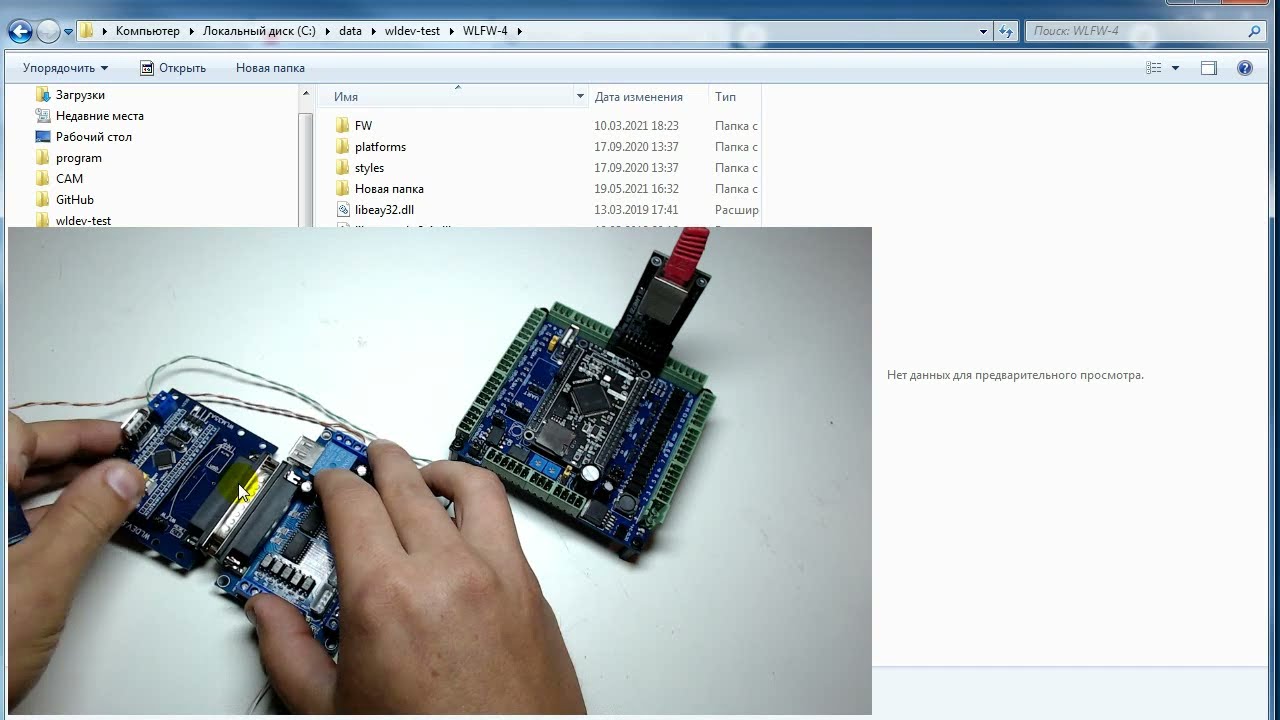Go forward with the forward arrow button

(x=48, y=31)
